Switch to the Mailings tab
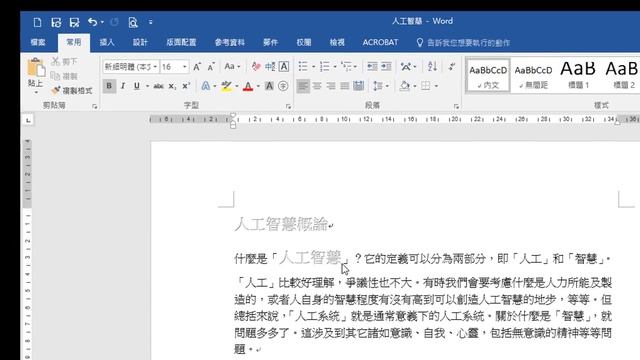 coord(271,42)
